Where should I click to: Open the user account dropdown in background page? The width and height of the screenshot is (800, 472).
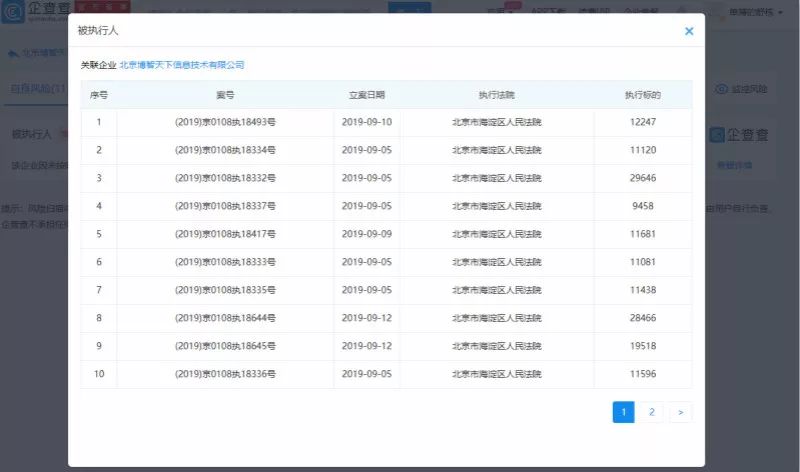point(756,12)
